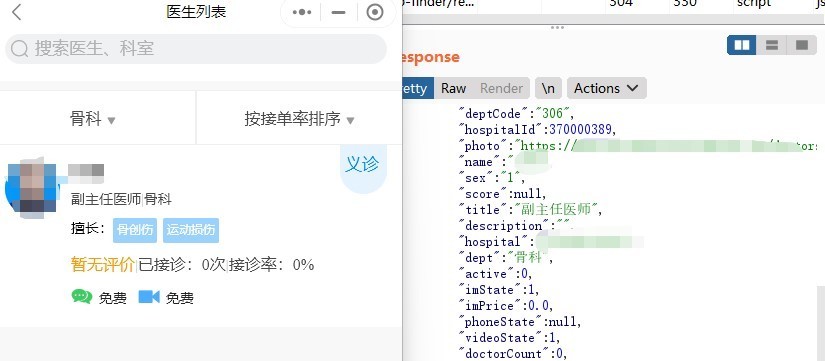Screen dimensions: 825x361
Task: Go back with the left chevron arrow
Action: tap(16, 12)
